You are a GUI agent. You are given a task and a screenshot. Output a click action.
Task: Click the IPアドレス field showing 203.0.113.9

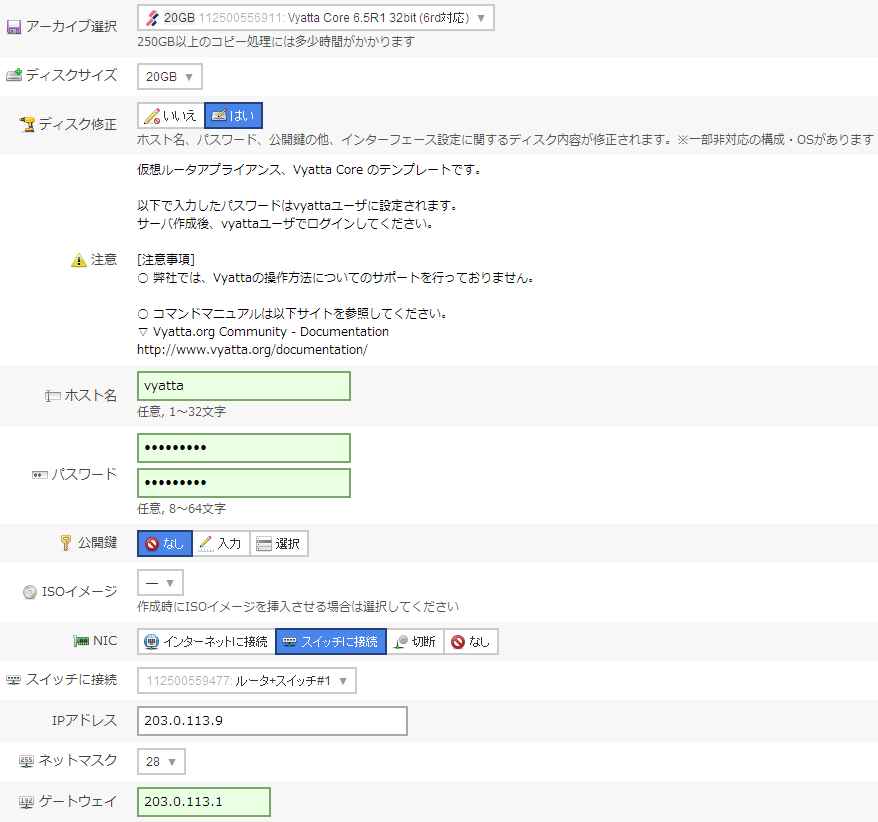coord(272,720)
